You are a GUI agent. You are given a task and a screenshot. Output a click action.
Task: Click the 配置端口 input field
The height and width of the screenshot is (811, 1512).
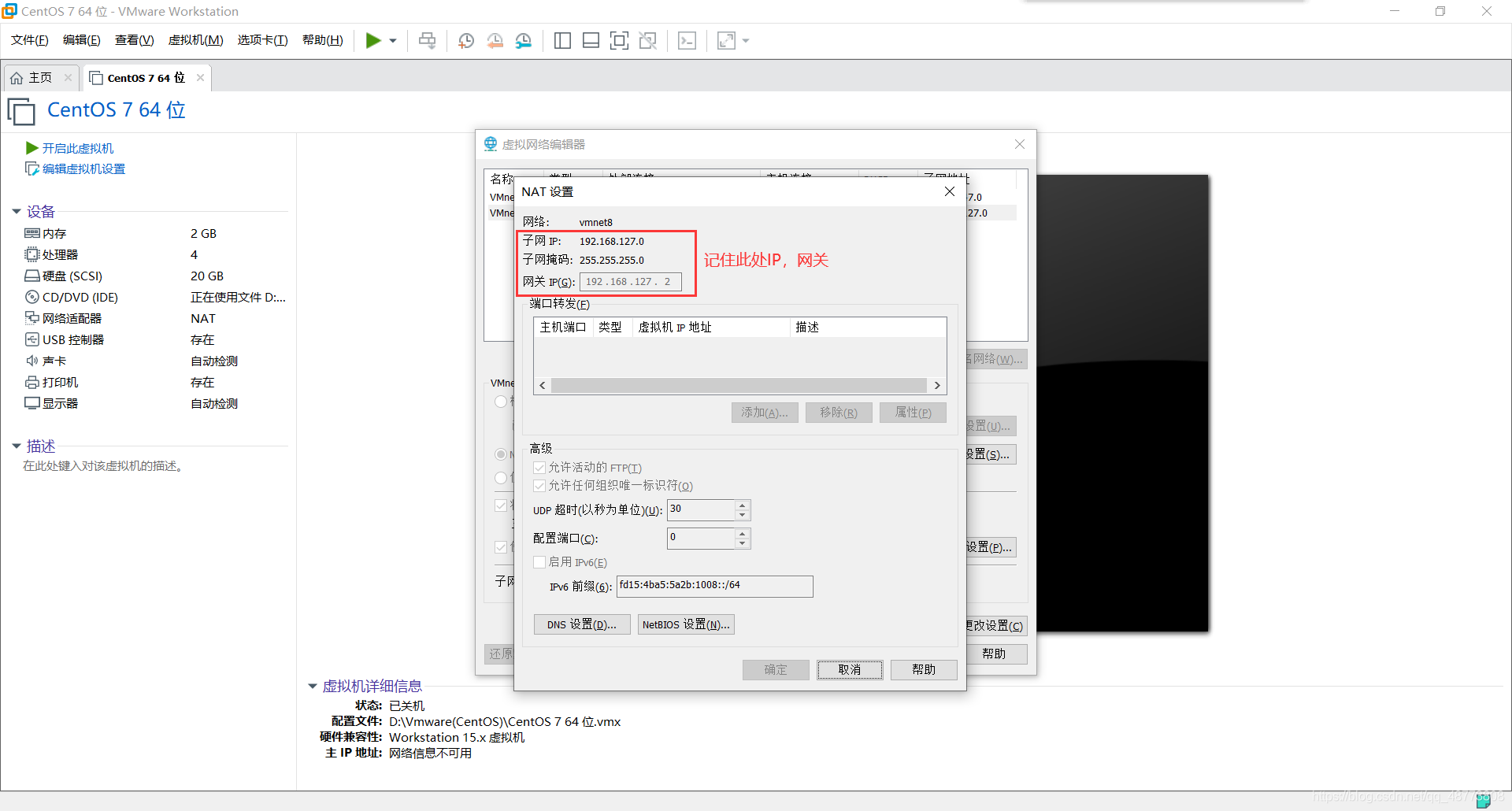coord(701,539)
